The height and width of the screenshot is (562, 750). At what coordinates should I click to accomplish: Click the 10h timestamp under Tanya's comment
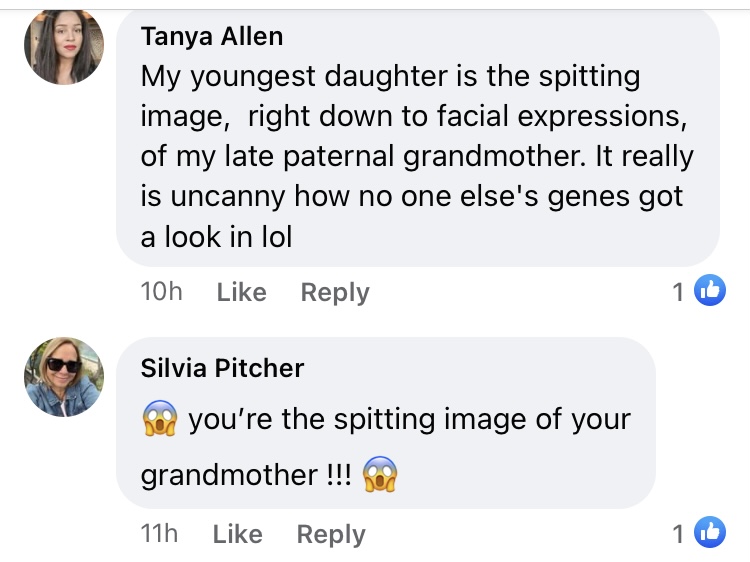[162, 292]
